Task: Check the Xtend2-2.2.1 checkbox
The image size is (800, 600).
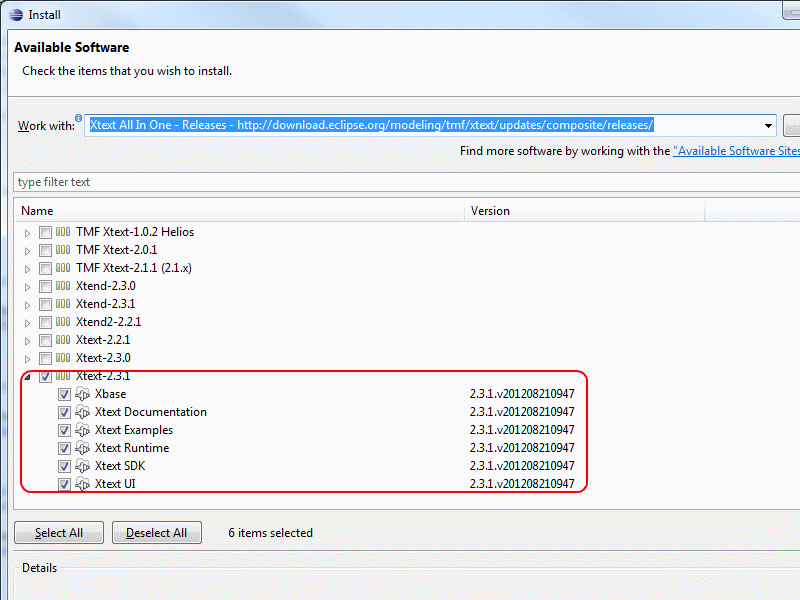Action: (x=45, y=322)
